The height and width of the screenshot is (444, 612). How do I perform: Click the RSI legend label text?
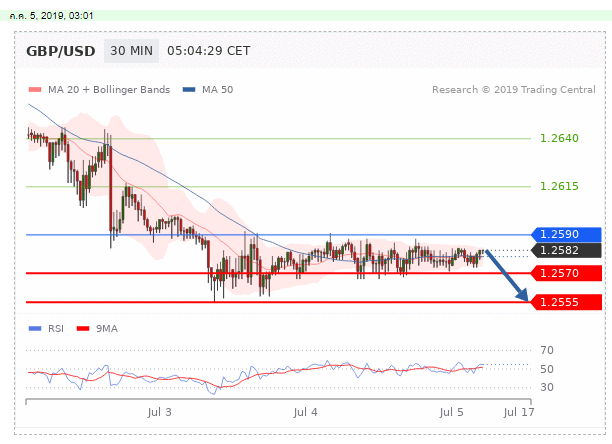point(56,329)
